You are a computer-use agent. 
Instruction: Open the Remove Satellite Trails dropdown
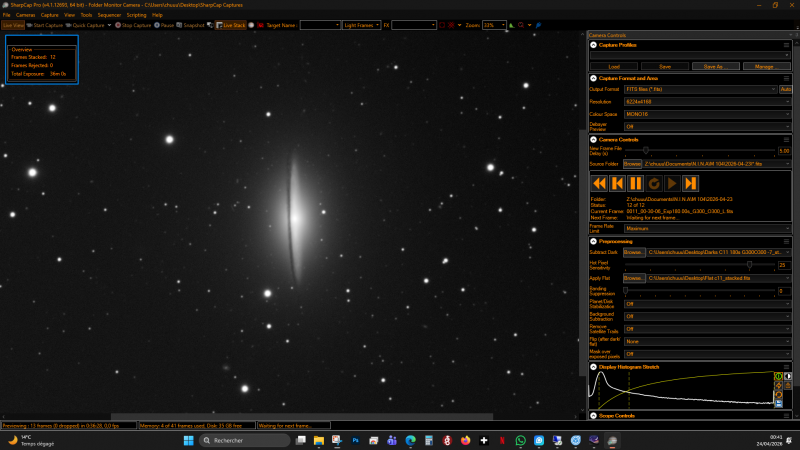[708, 329]
